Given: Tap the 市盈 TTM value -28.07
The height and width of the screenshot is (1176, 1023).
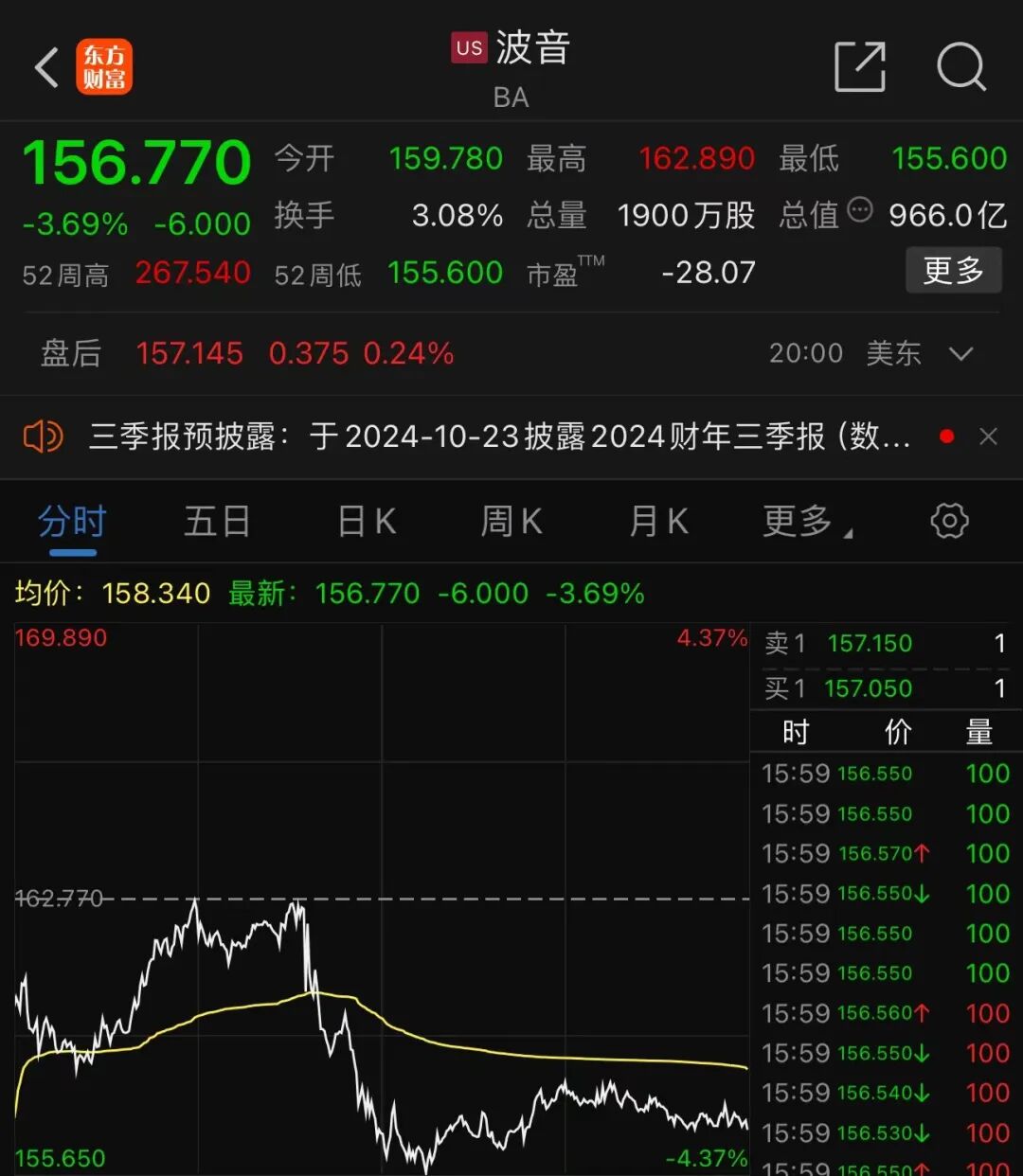Looking at the screenshot, I should pyautogui.click(x=709, y=273).
